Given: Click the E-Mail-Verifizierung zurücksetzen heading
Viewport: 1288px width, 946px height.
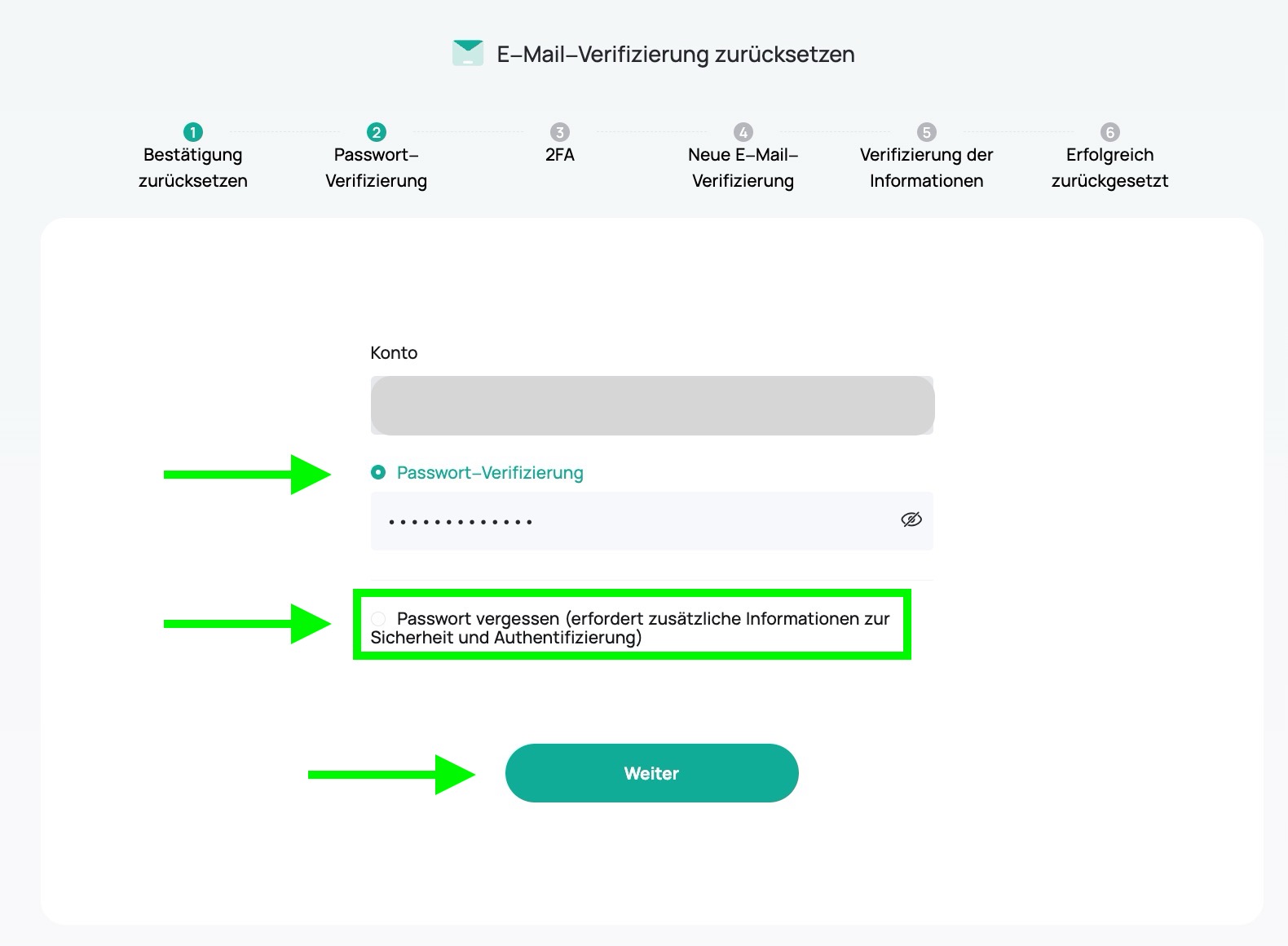Looking at the screenshot, I should [676, 55].
